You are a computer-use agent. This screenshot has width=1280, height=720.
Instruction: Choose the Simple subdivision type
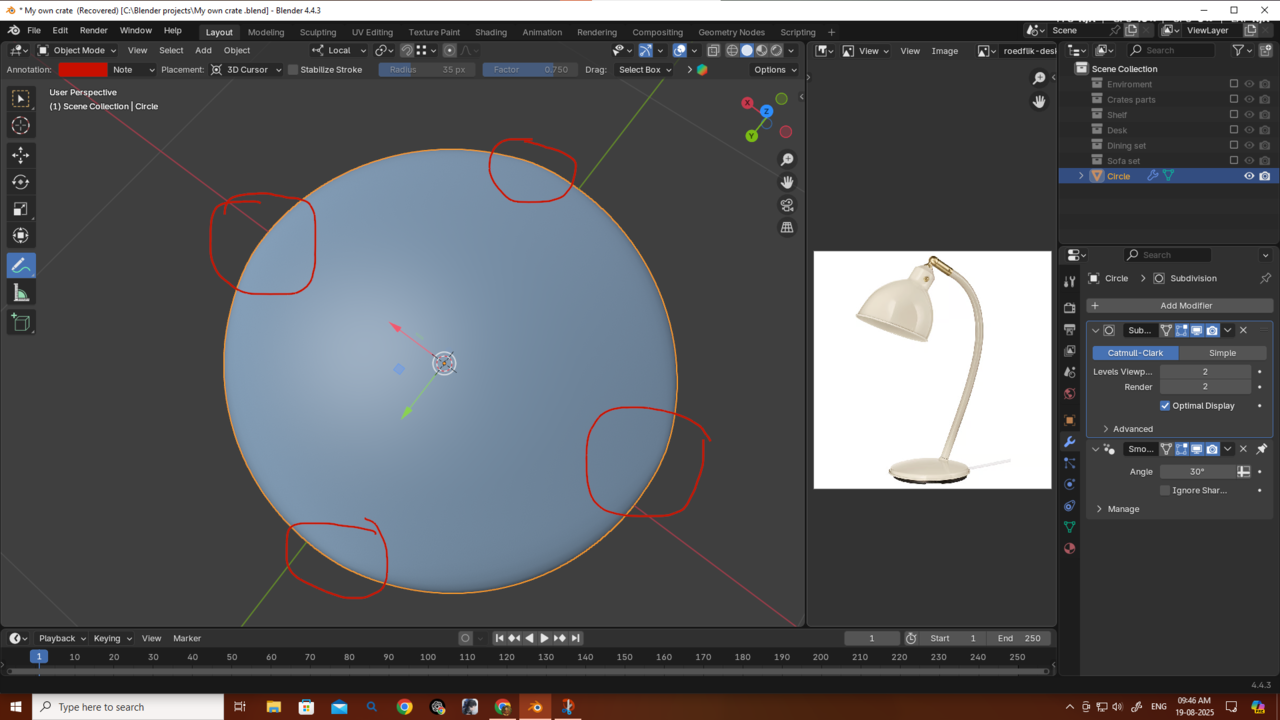coord(1222,353)
